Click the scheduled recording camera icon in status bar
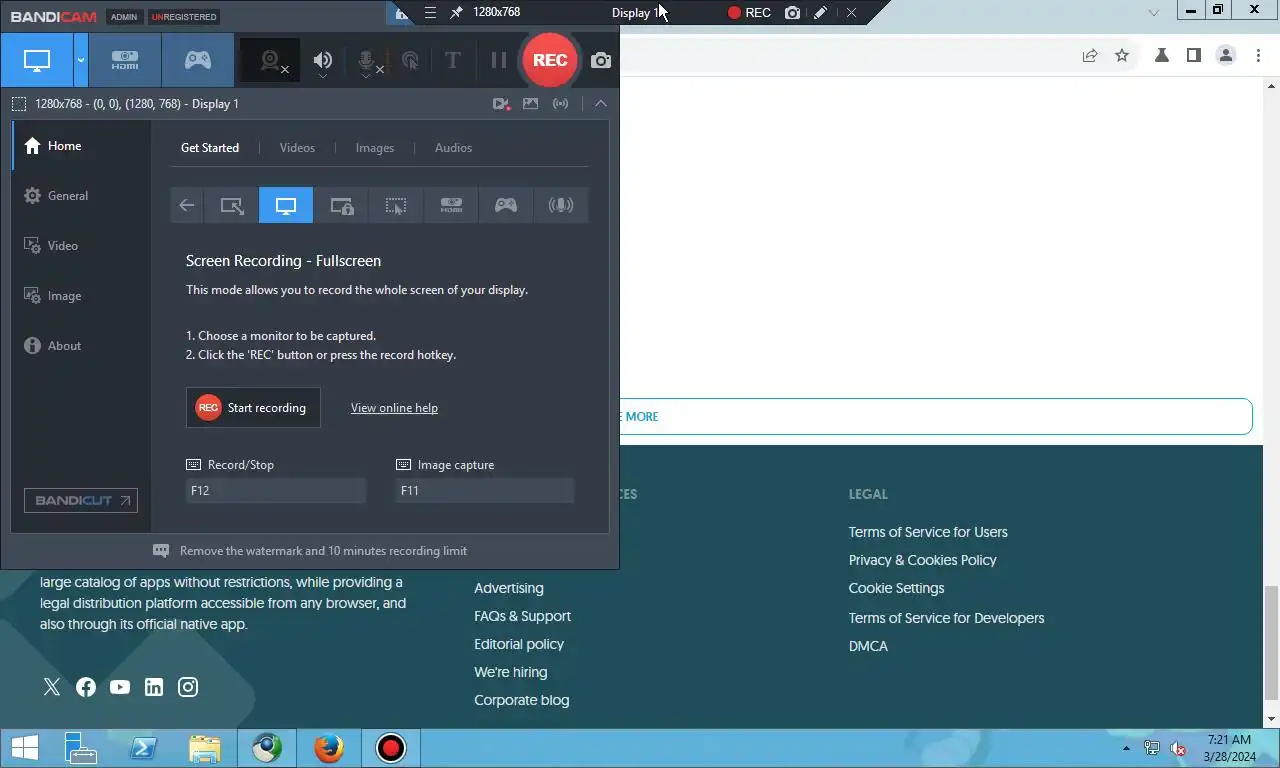The height and width of the screenshot is (768, 1280). pos(501,103)
